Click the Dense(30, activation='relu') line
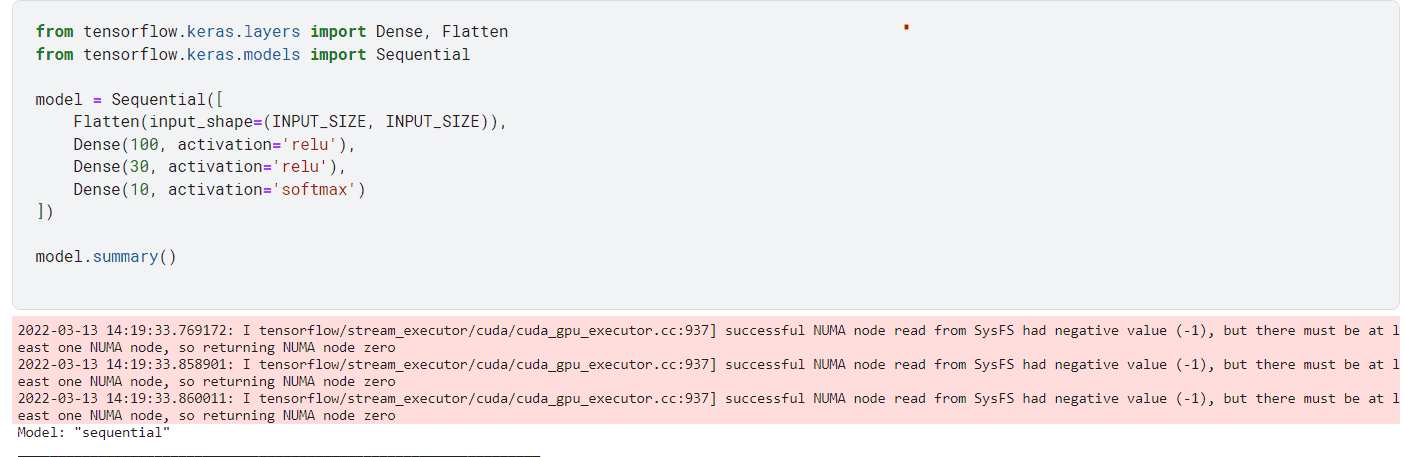Screen dimensions: 1405x457 [209, 167]
